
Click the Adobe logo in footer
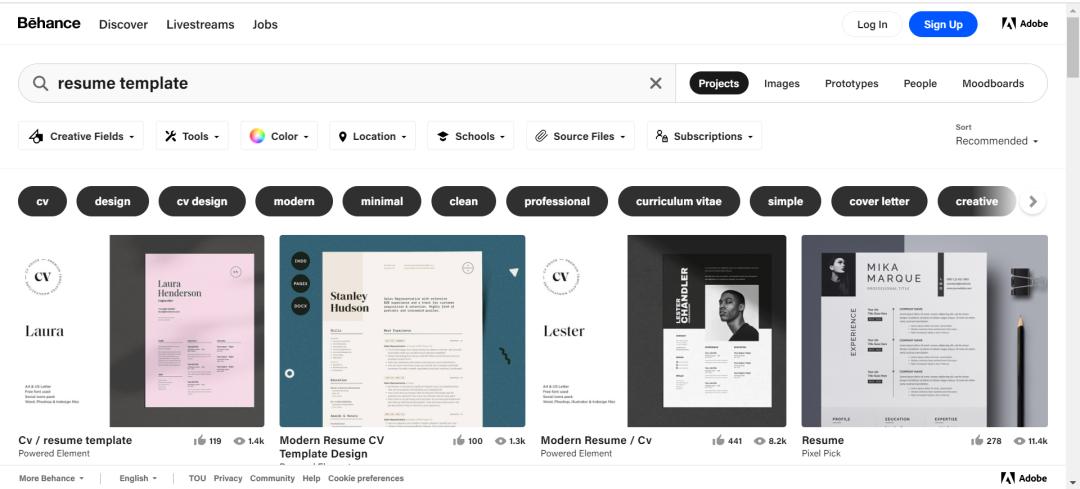1024,478
